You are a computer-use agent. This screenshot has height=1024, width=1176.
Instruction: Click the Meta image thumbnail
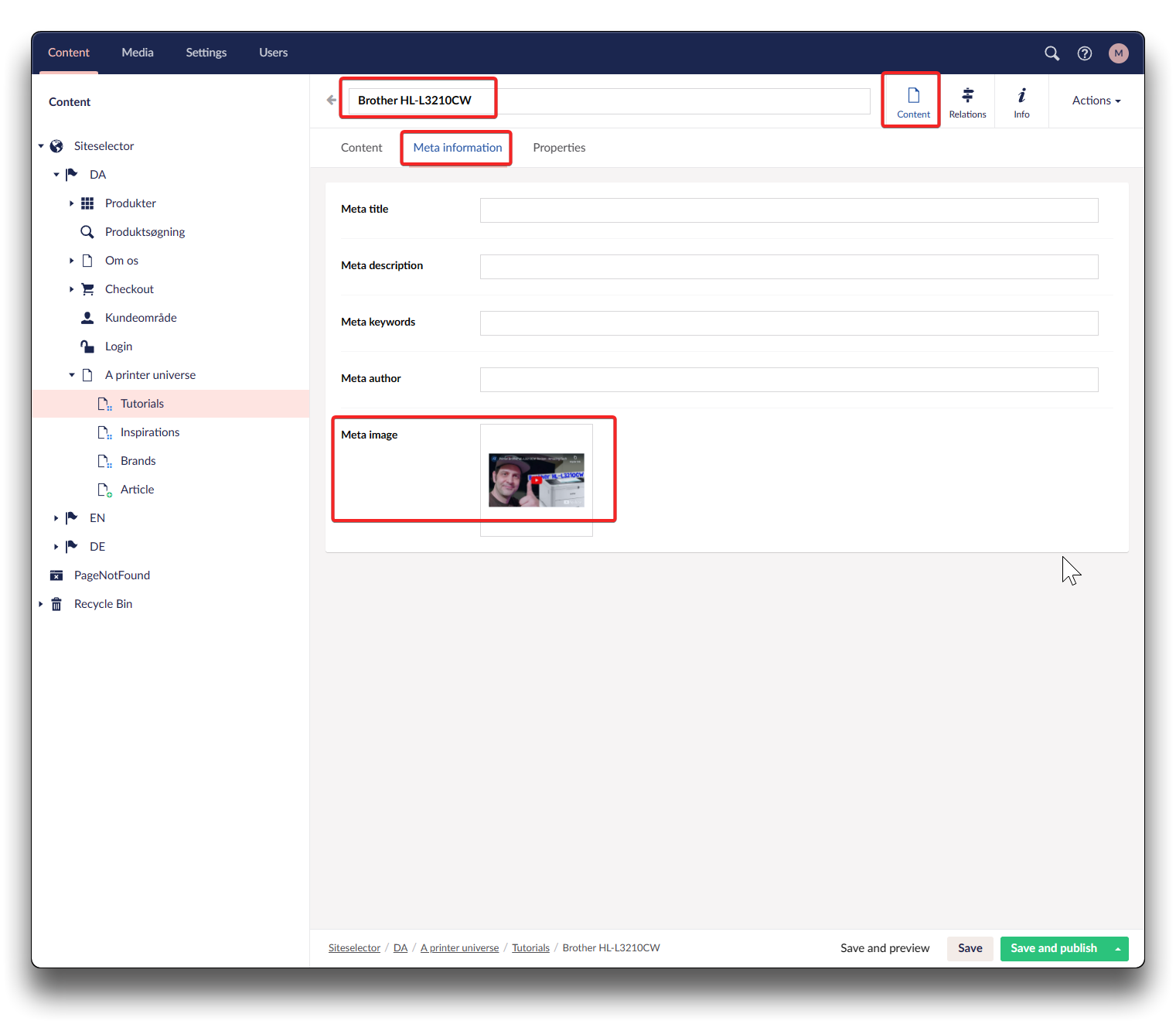point(537,480)
